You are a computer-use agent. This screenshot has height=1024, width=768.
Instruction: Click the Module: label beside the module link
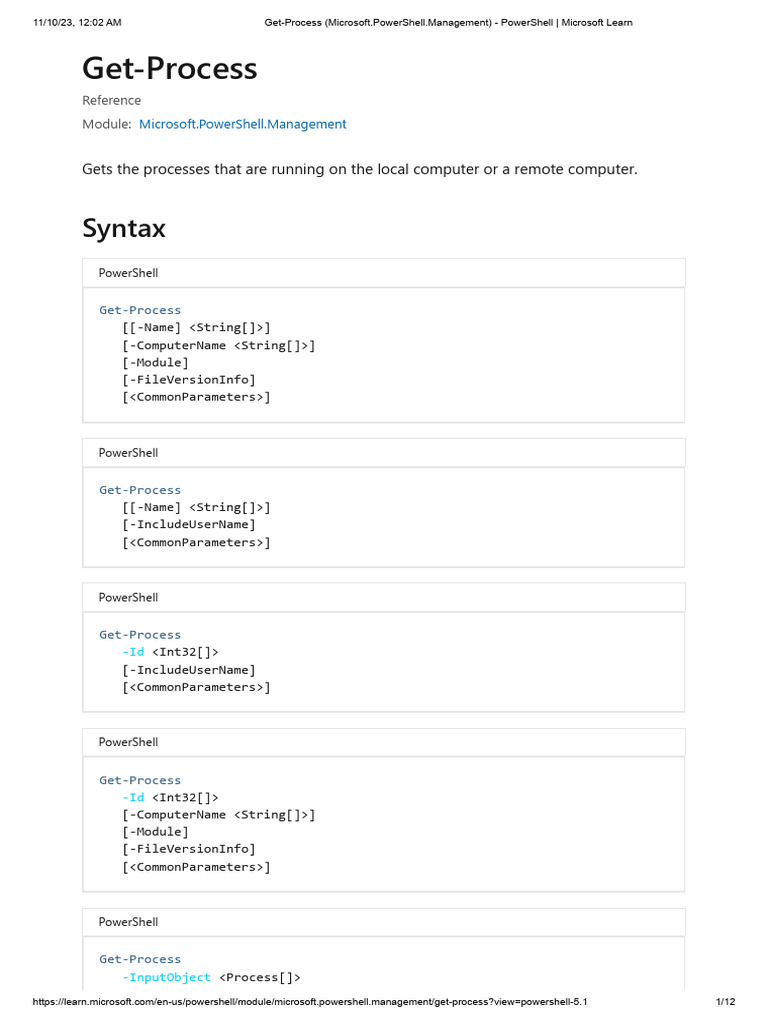coord(106,124)
